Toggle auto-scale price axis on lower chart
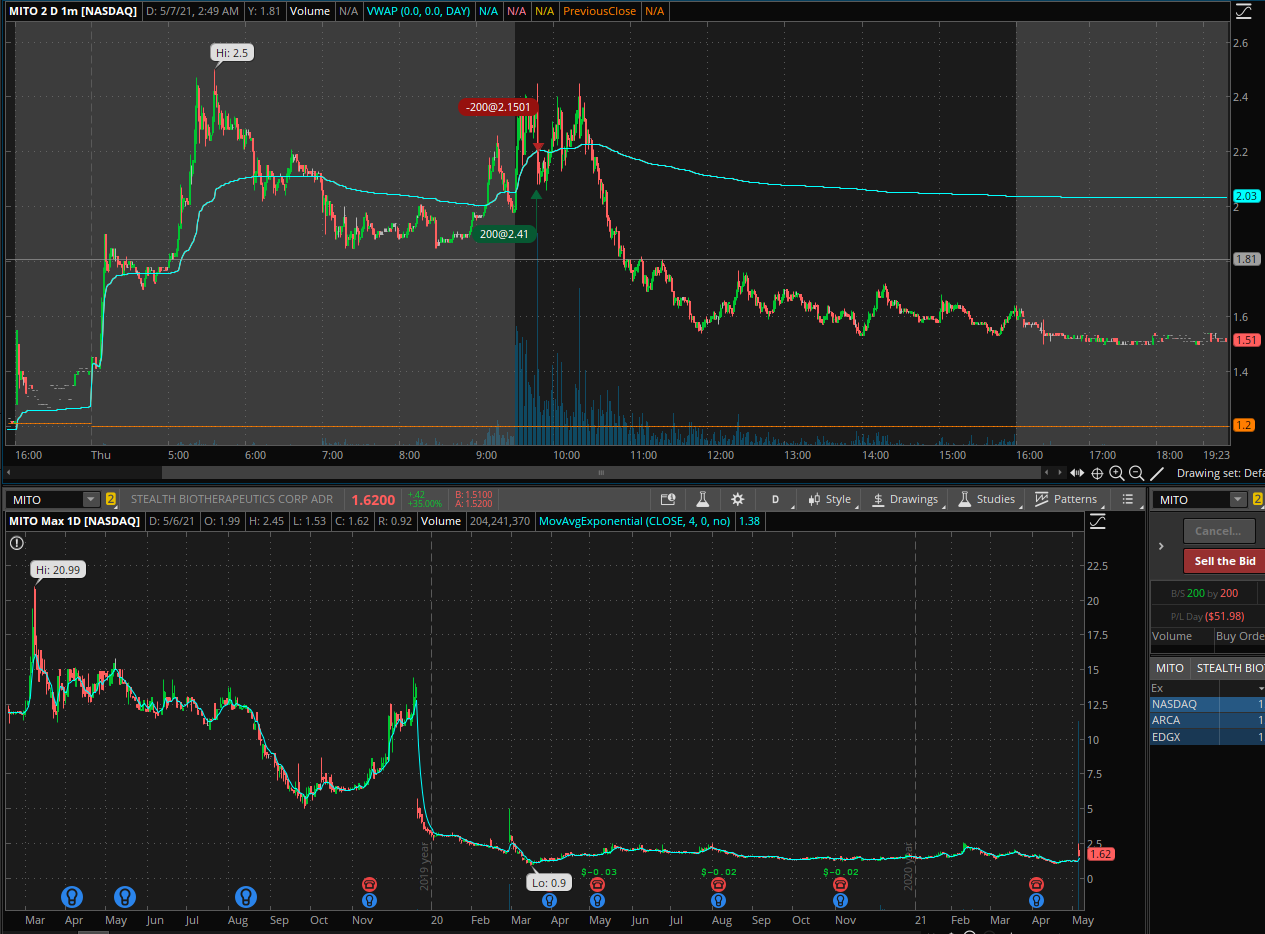Image resolution: width=1265 pixels, height=934 pixels. pos(1097,521)
